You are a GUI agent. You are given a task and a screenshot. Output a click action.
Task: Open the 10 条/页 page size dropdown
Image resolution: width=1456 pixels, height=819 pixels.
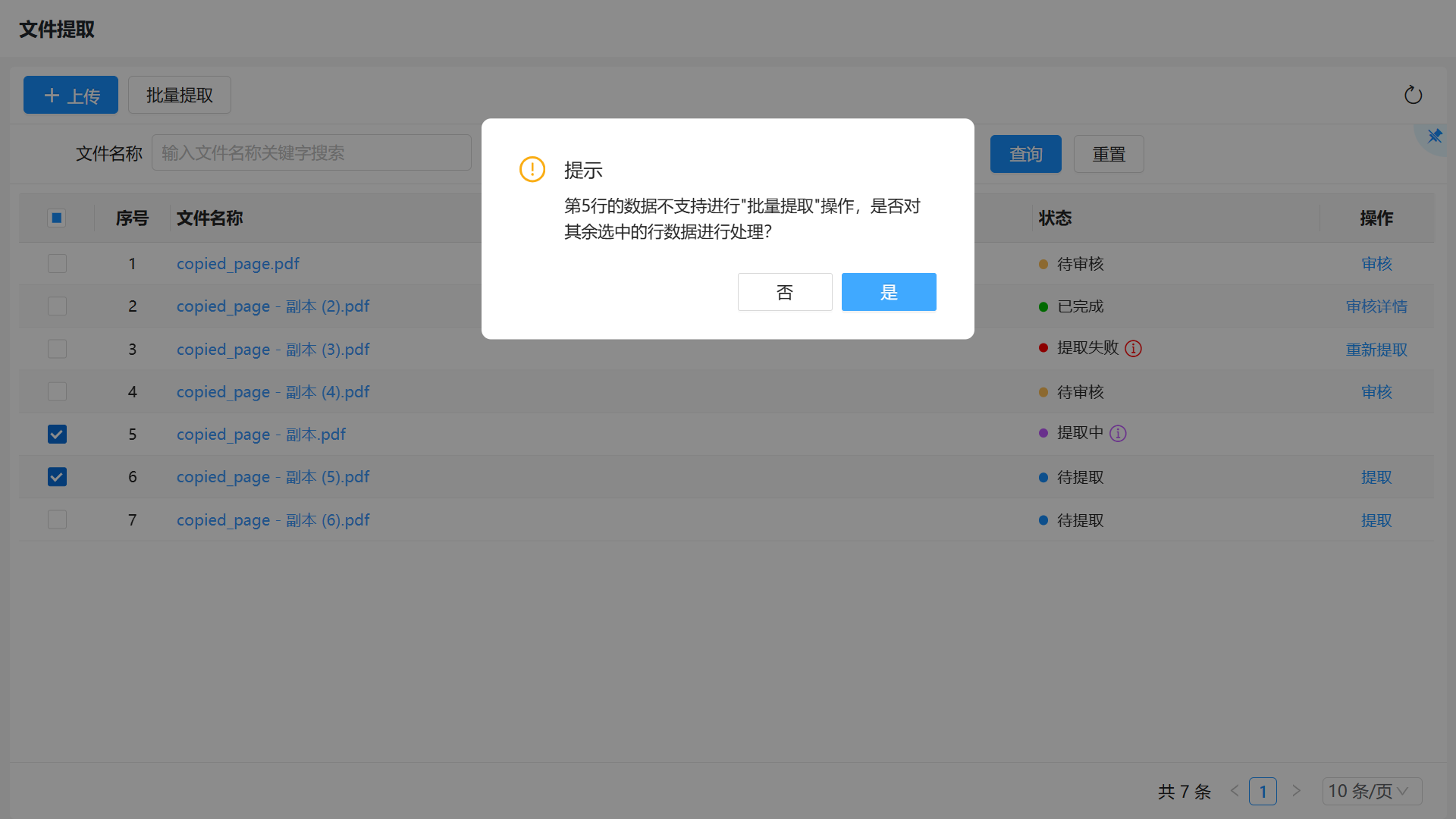[1371, 791]
